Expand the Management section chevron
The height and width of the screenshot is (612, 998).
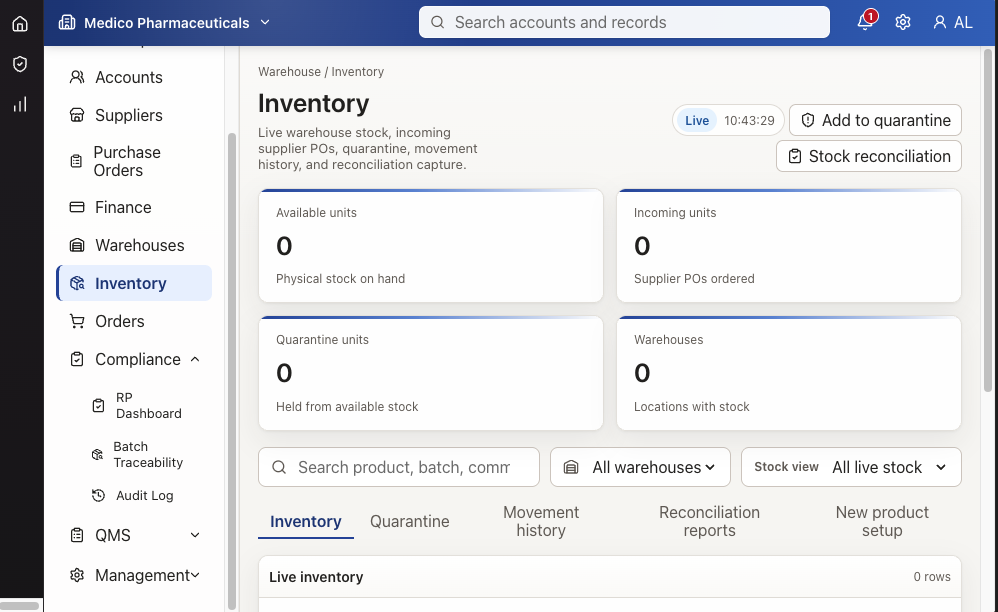click(195, 575)
